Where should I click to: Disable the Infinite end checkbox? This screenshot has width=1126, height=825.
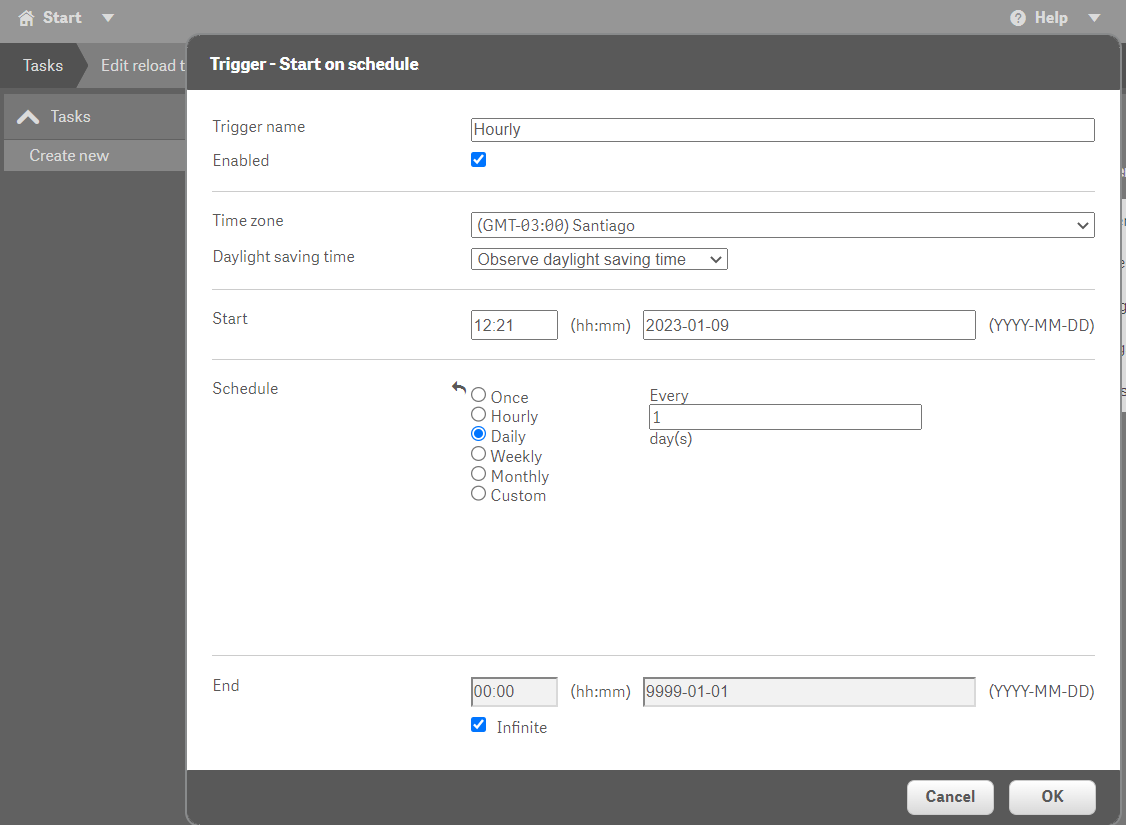pyautogui.click(x=478, y=724)
